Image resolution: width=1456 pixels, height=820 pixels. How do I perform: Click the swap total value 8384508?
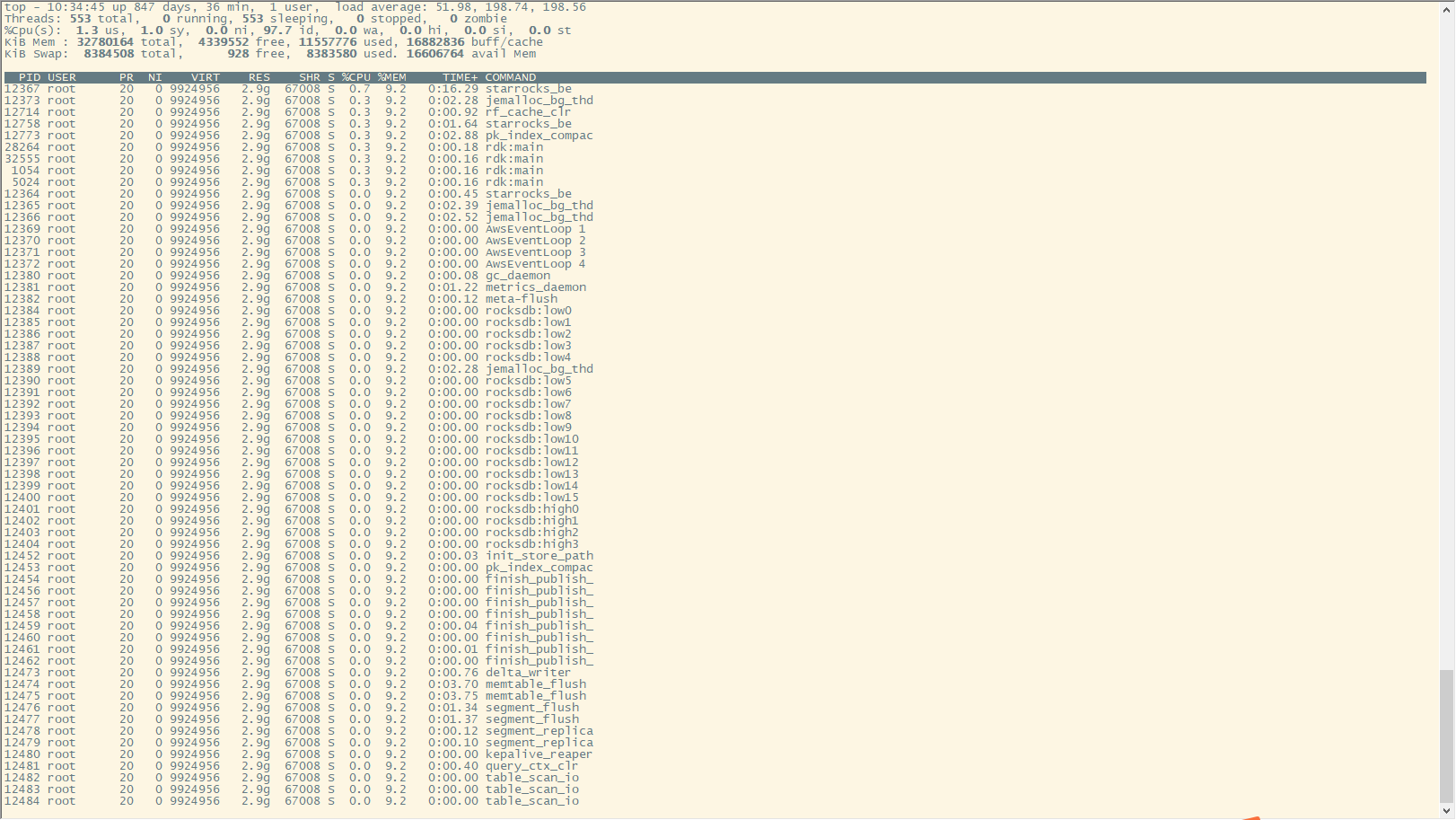tap(109, 54)
